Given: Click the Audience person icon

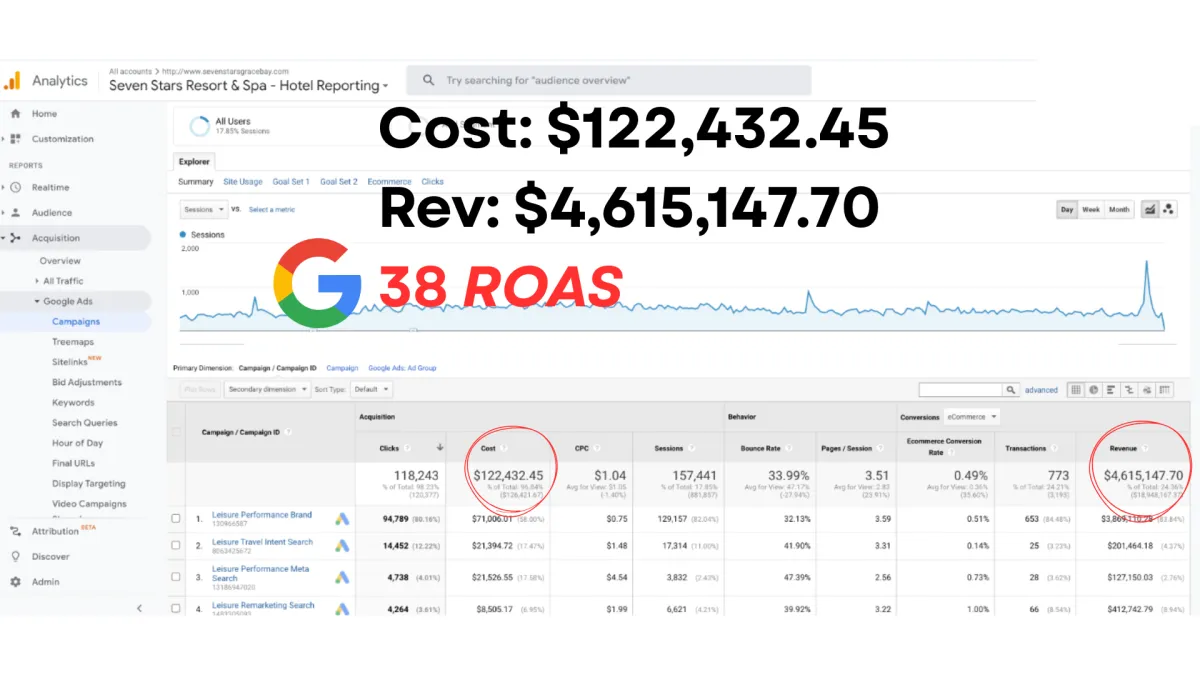Looking at the screenshot, I should [16, 212].
